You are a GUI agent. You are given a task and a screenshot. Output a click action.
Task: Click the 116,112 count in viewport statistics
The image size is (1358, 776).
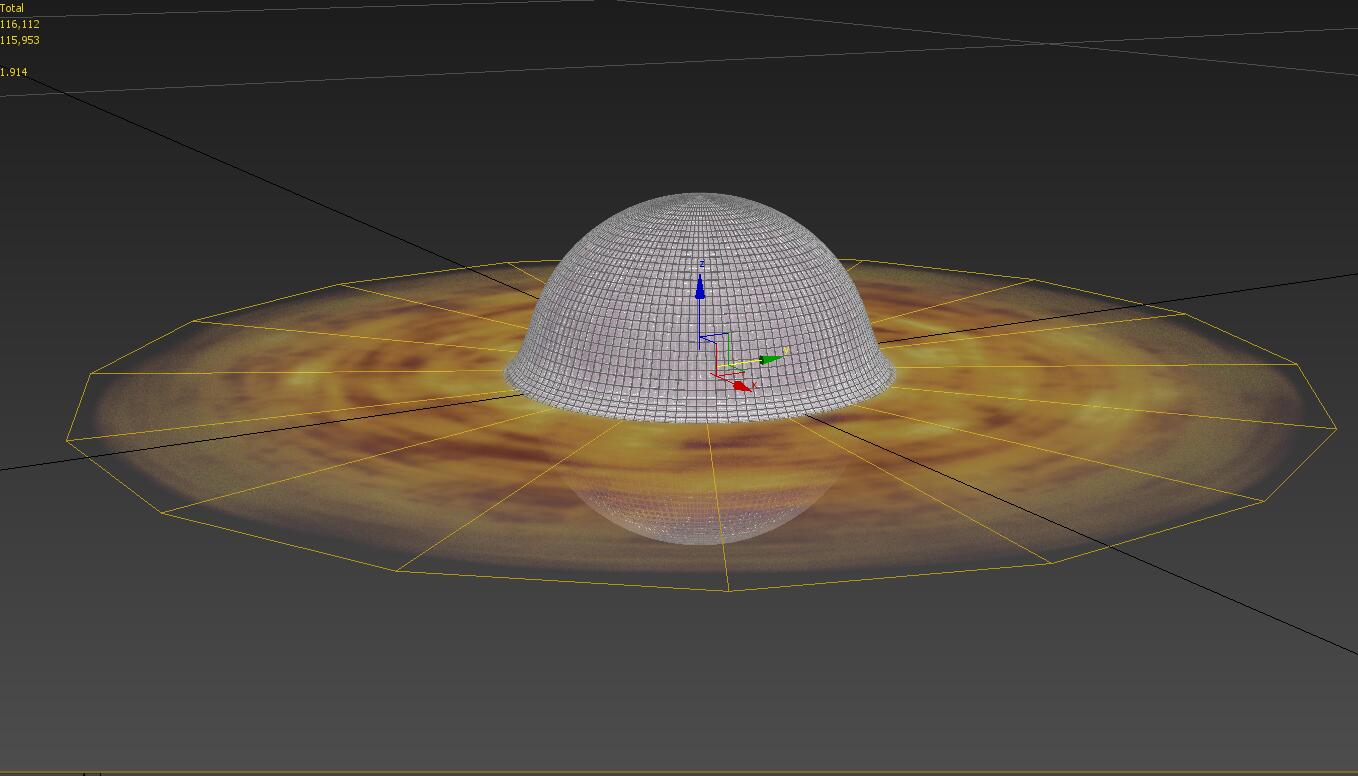tap(20, 24)
